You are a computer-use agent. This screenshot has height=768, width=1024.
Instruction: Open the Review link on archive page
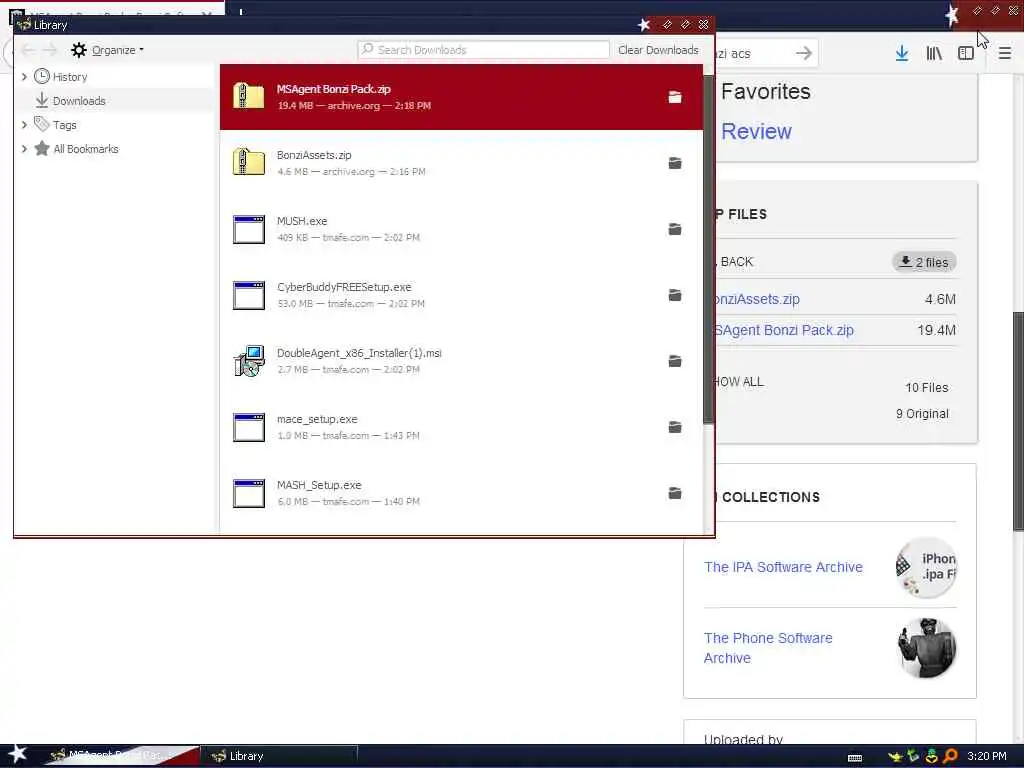click(x=756, y=131)
